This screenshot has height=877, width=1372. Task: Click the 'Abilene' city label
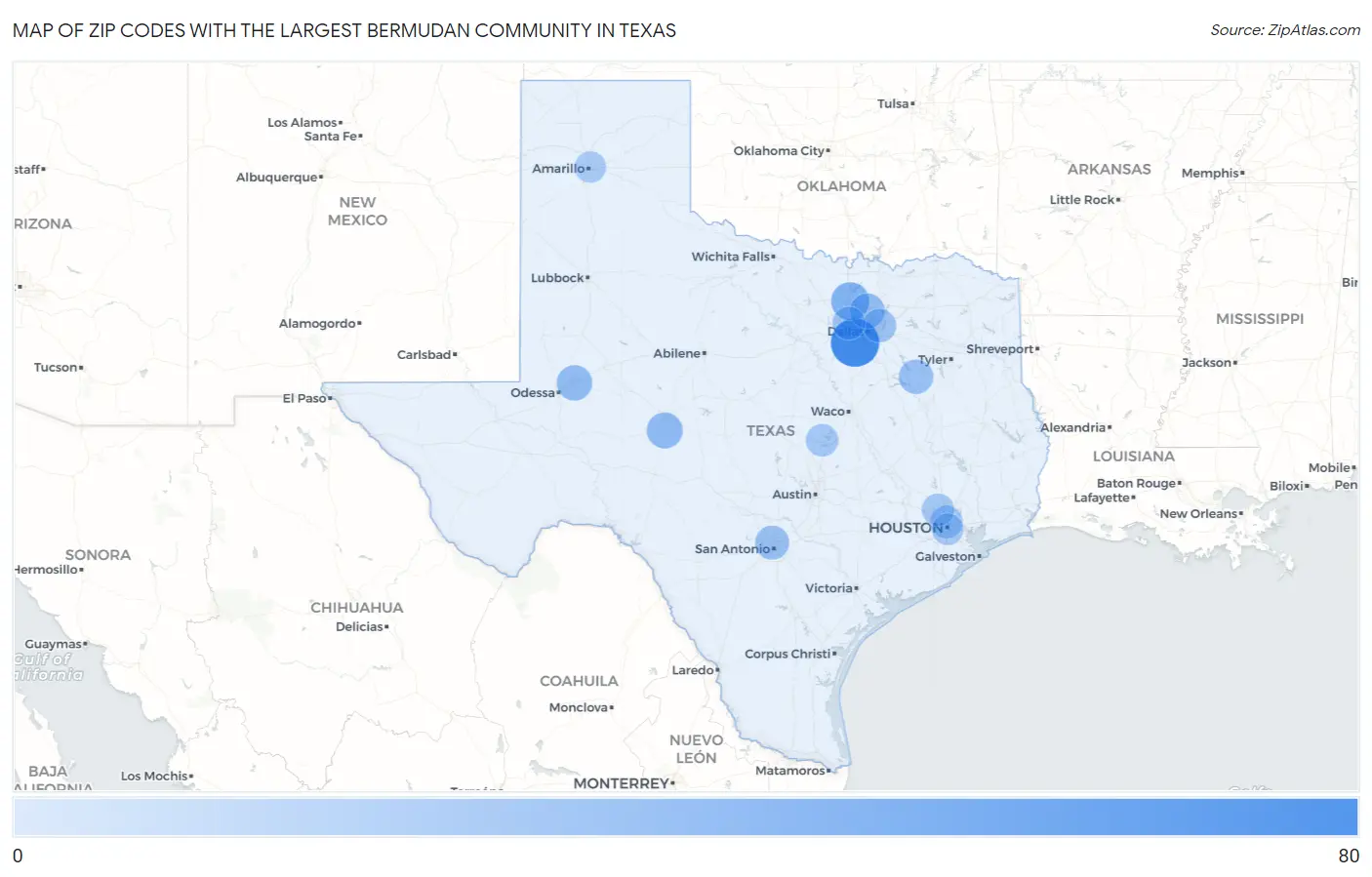(677, 353)
